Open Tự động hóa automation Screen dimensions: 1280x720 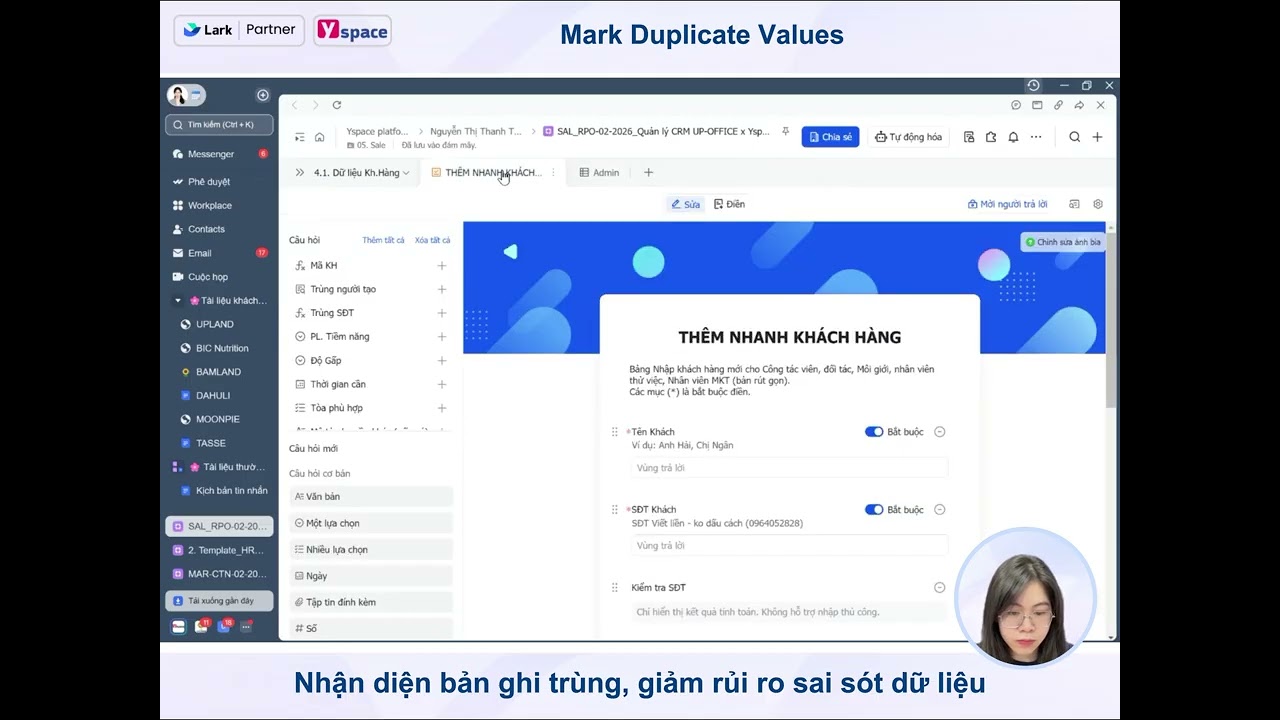click(x=908, y=137)
